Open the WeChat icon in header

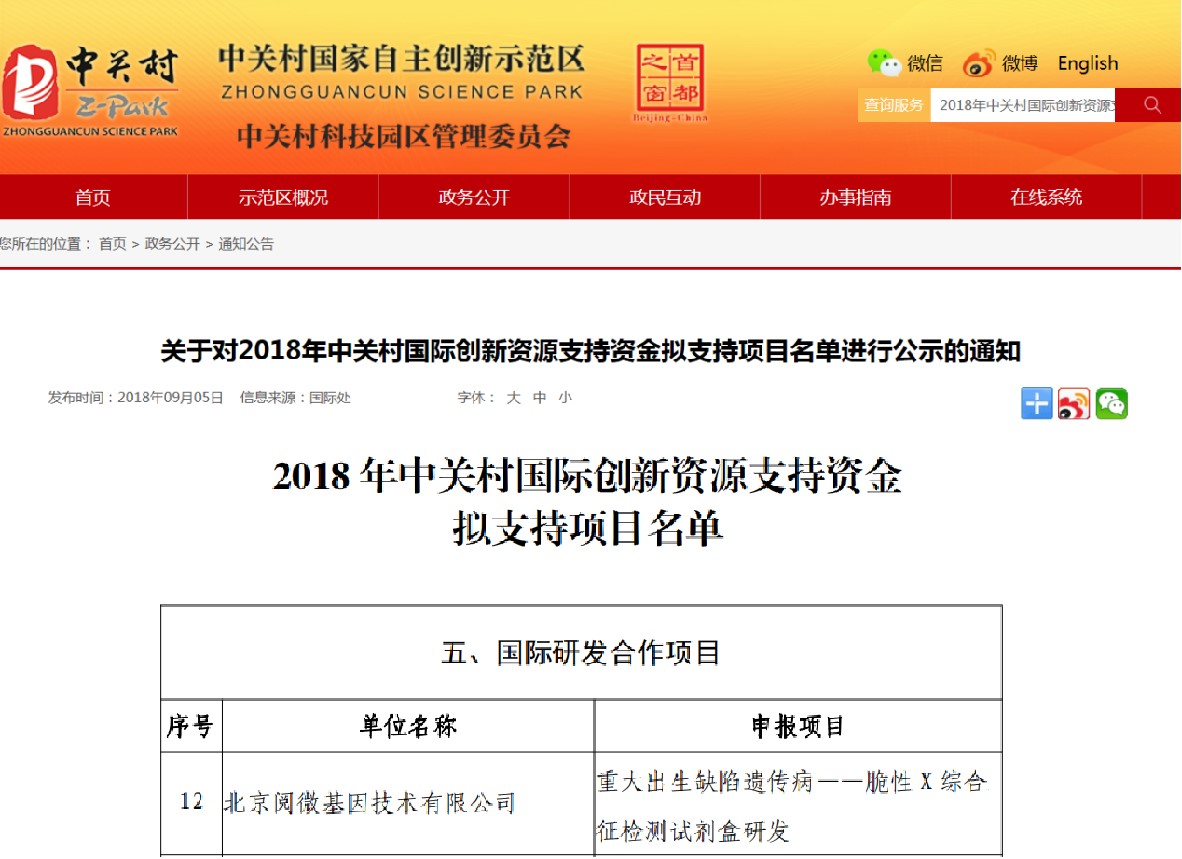coord(884,63)
